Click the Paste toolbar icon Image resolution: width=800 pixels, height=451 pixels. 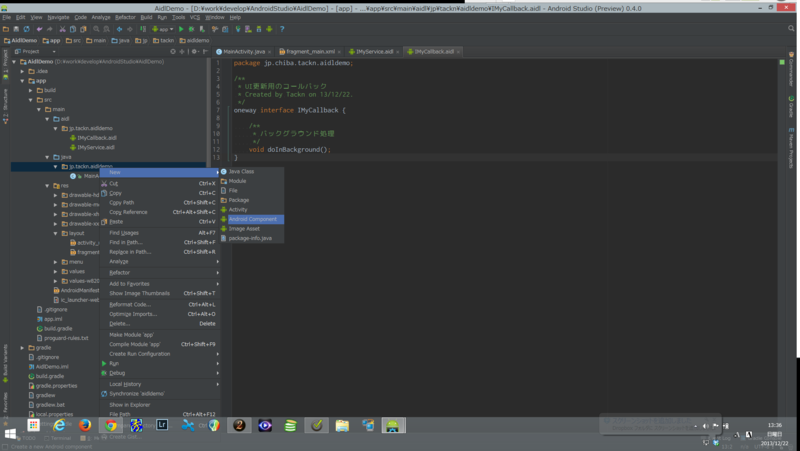click(83, 29)
